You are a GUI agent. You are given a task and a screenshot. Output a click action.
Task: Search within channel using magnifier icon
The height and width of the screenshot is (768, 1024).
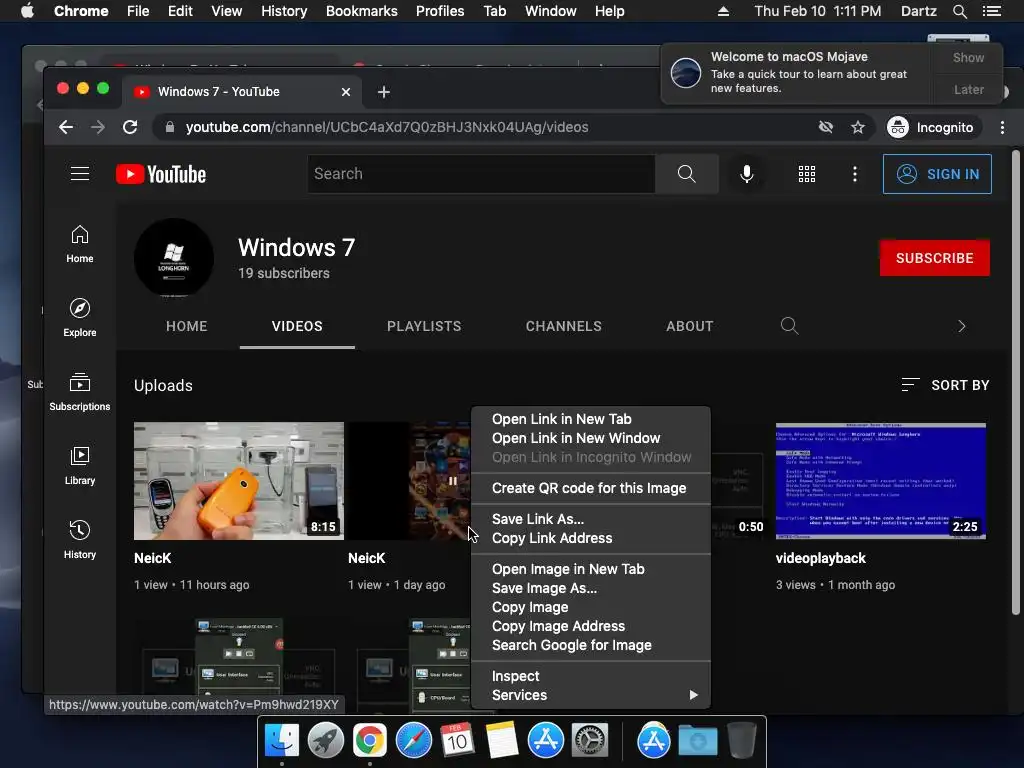[790, 326]
